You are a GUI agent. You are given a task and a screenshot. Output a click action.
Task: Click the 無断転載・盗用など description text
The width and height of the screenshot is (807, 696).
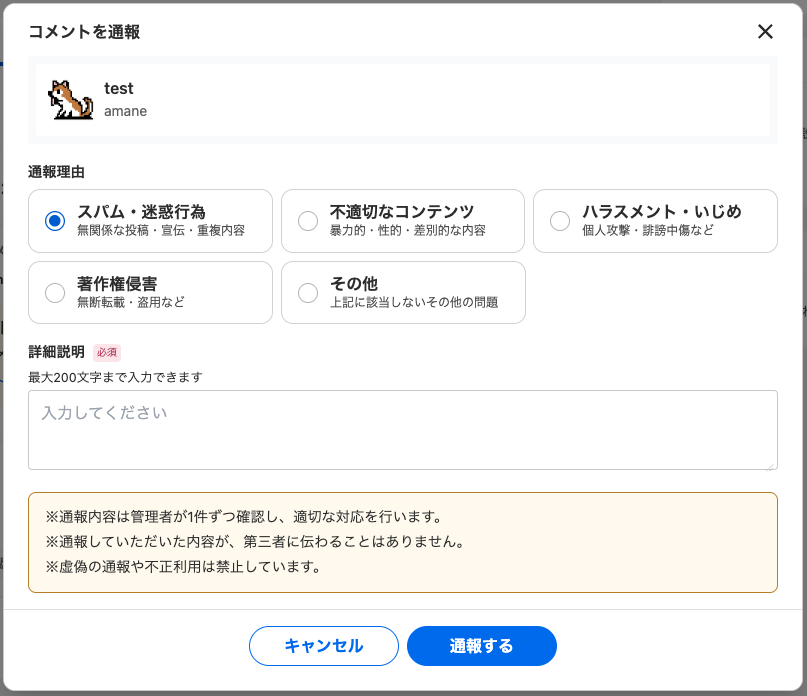coord(131,302)
